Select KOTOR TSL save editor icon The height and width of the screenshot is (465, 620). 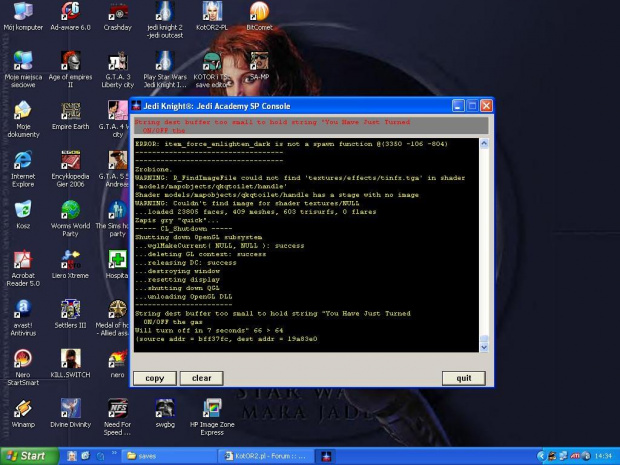[x=212, y=70]
